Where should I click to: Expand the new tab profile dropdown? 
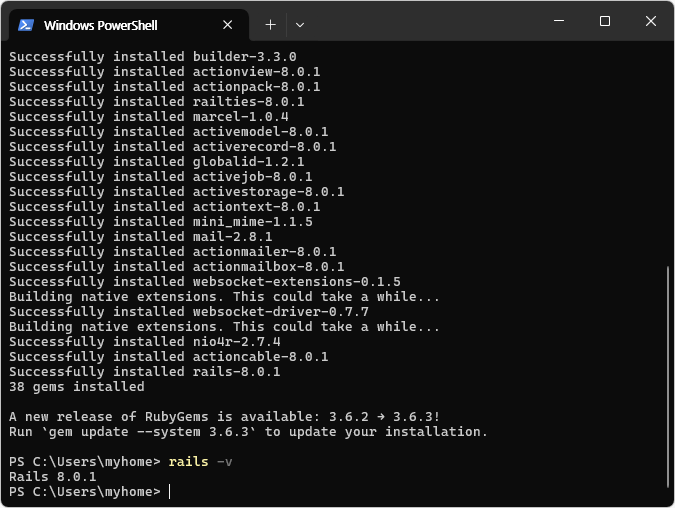tap(300, 24)
